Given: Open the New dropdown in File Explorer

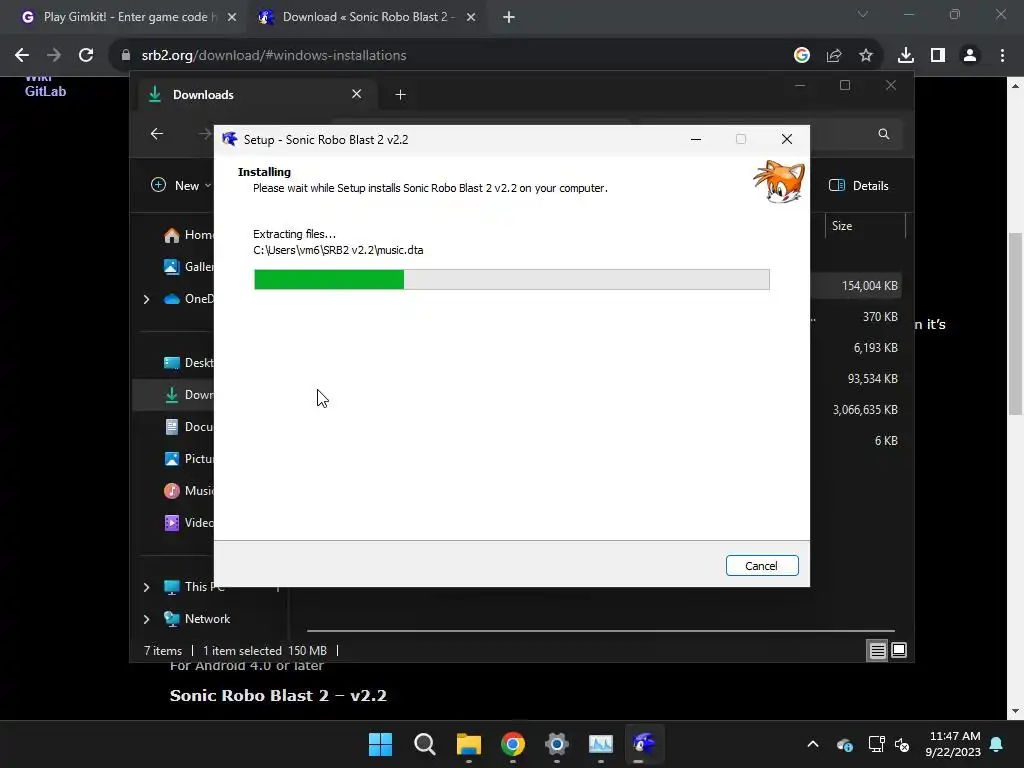Looking at the screenshot, I should pos(181,185).
